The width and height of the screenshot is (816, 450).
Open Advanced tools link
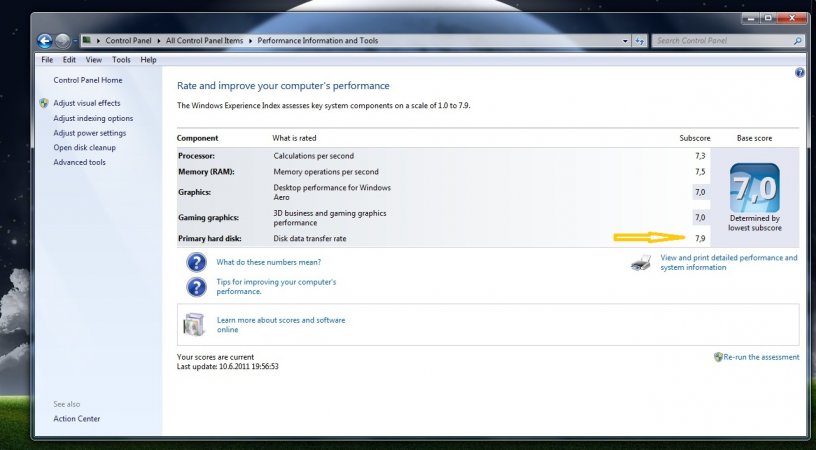tap(79, 162)
